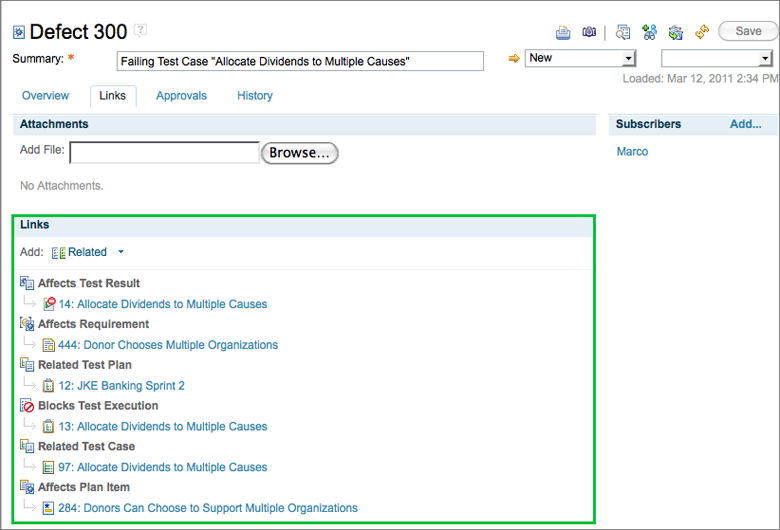
Task: Open the History tab
Action: [255, 96]
